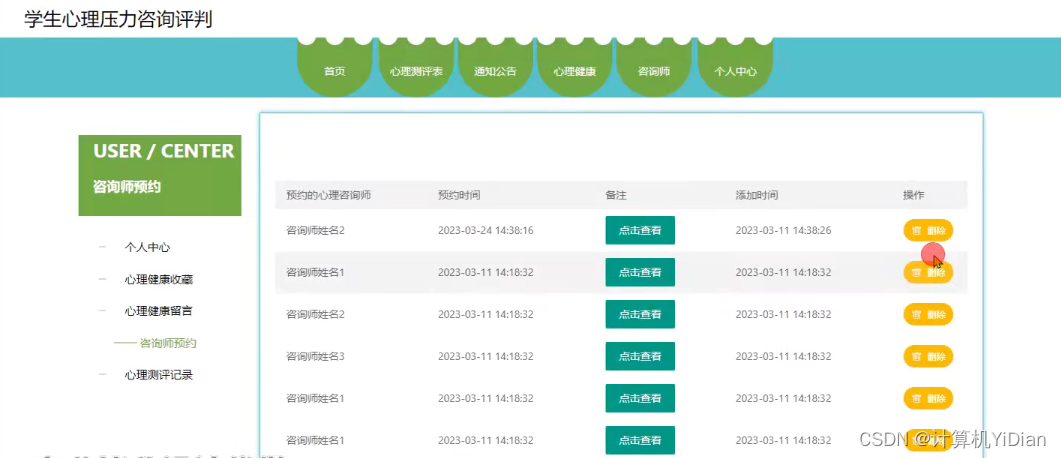
Task: Open the 通知公告 navigation tab
Action: [x=495, y=71]
